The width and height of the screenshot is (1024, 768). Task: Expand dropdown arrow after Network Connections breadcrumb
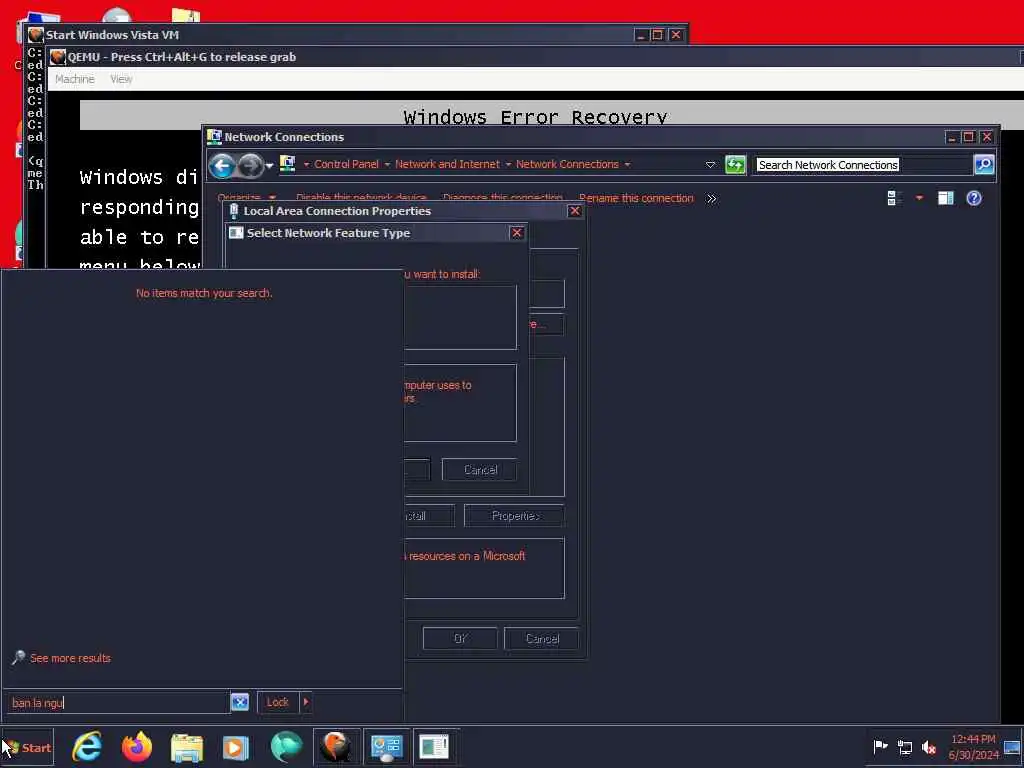tap(628, 165)
